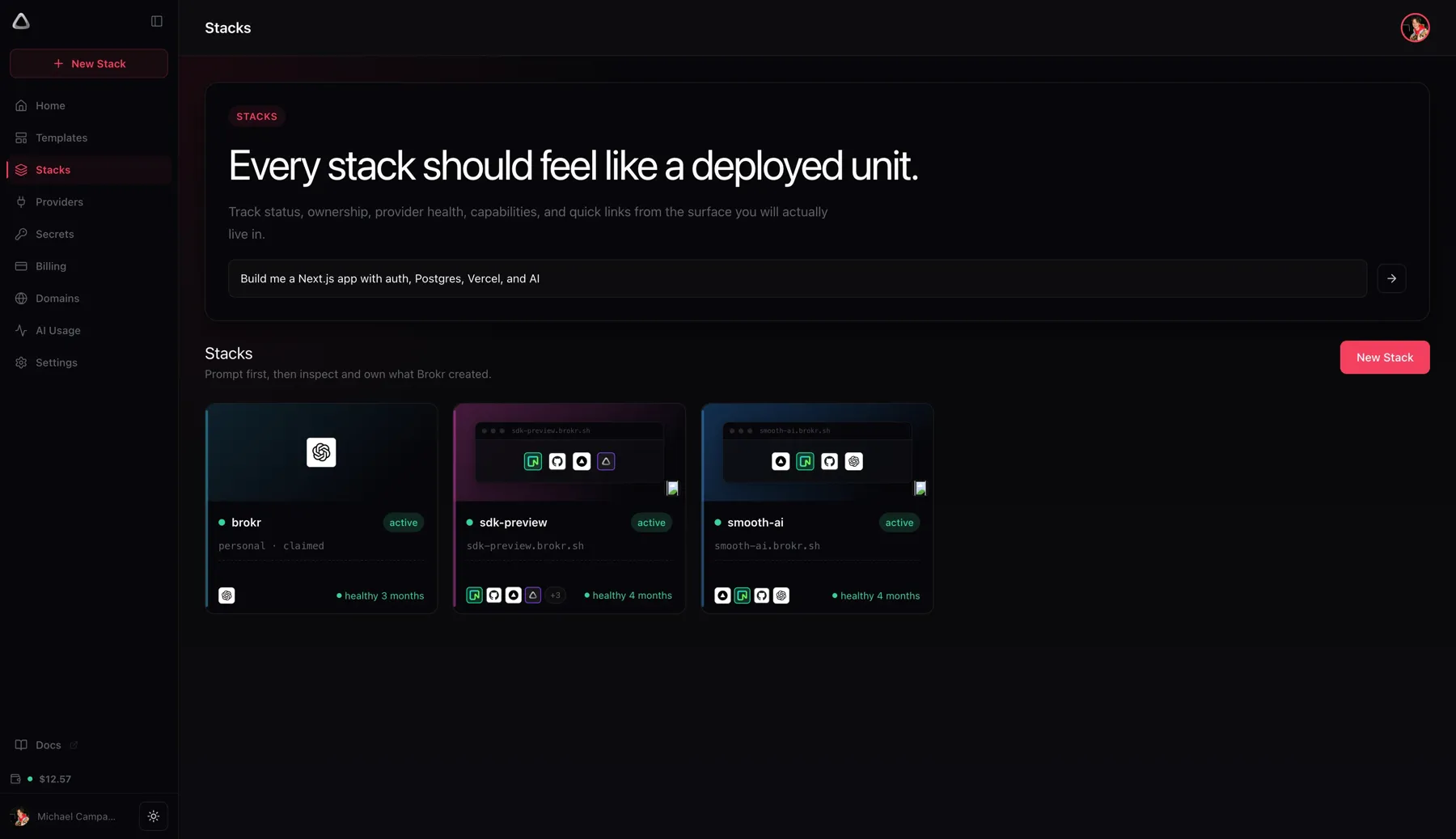Open the Billing page

tap(89, 266)
